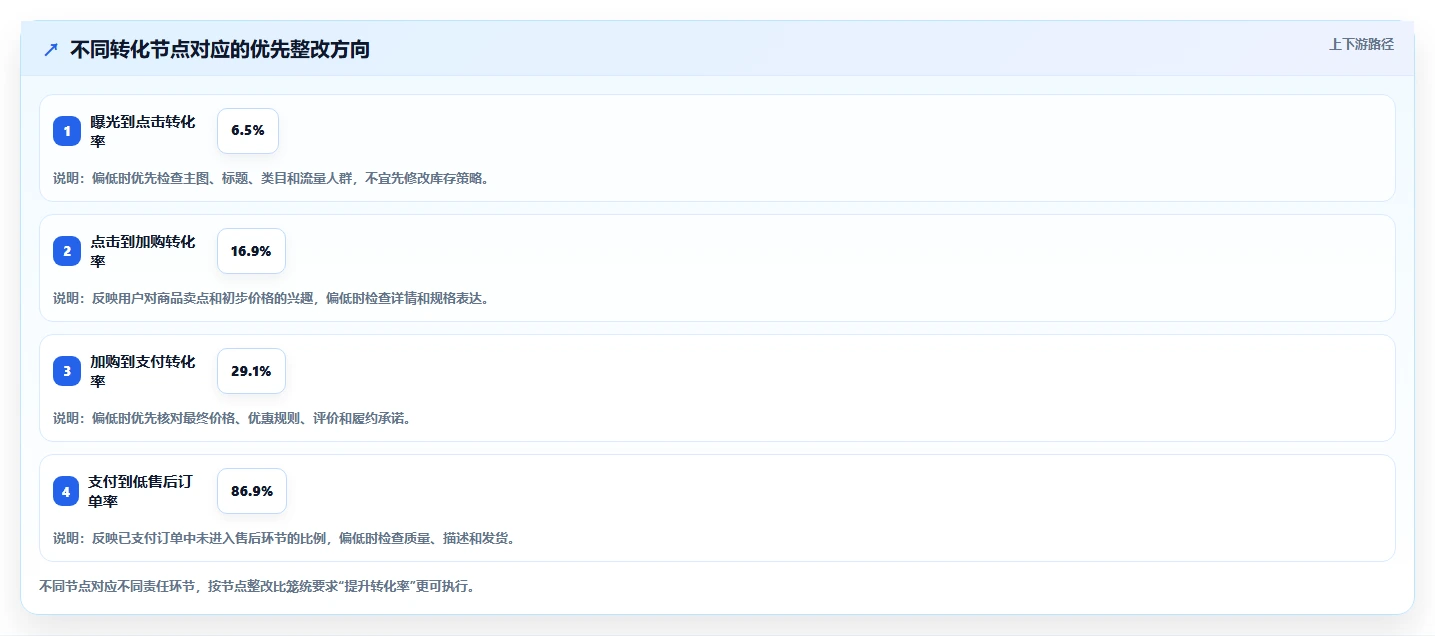Click the 点击到加购转化率 label
The width and height of the screenshot is (1435, 636).
pyautogui.click(x=143, y=251)
